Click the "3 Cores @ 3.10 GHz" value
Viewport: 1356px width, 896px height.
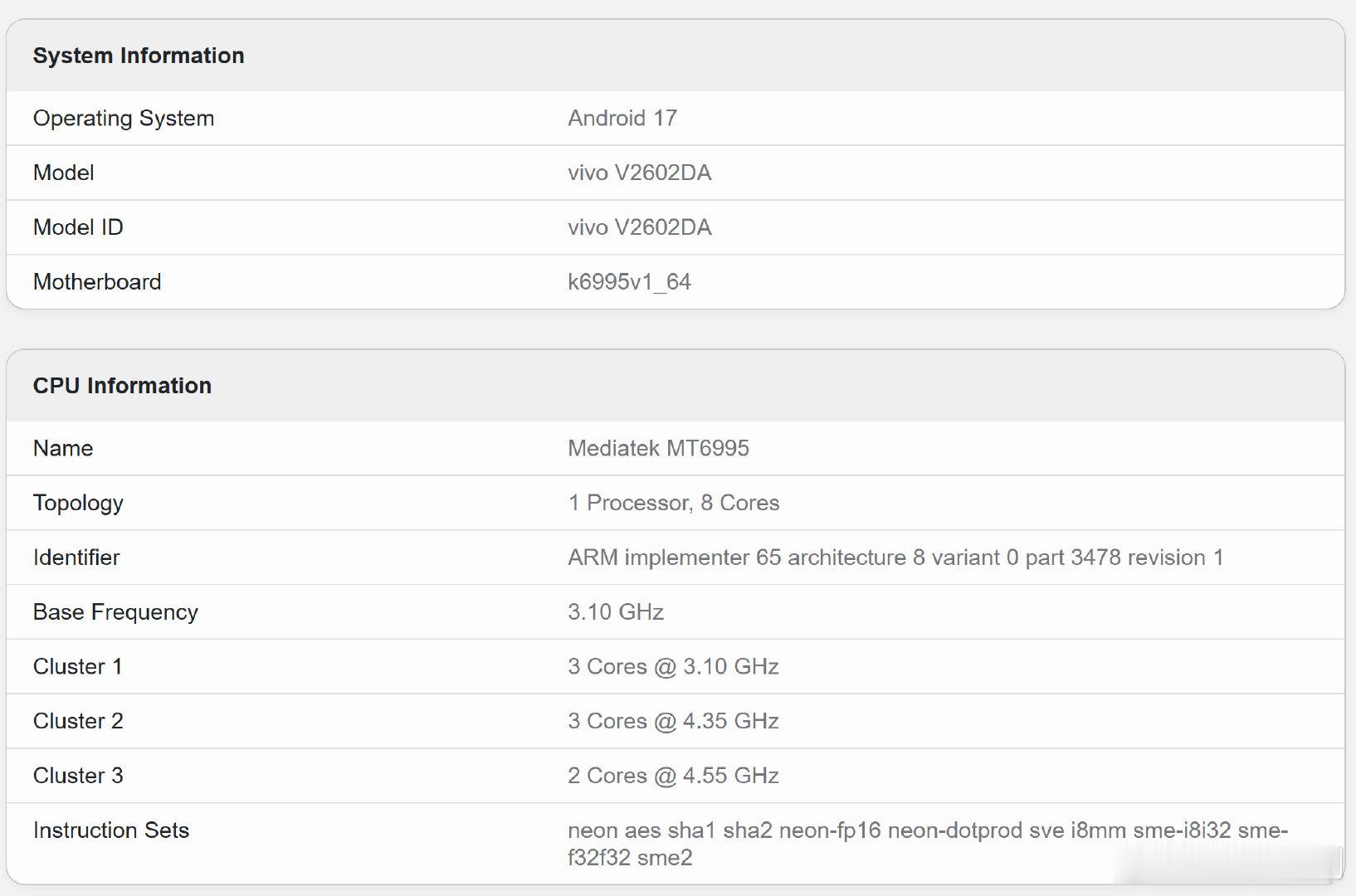coord(673,667)
